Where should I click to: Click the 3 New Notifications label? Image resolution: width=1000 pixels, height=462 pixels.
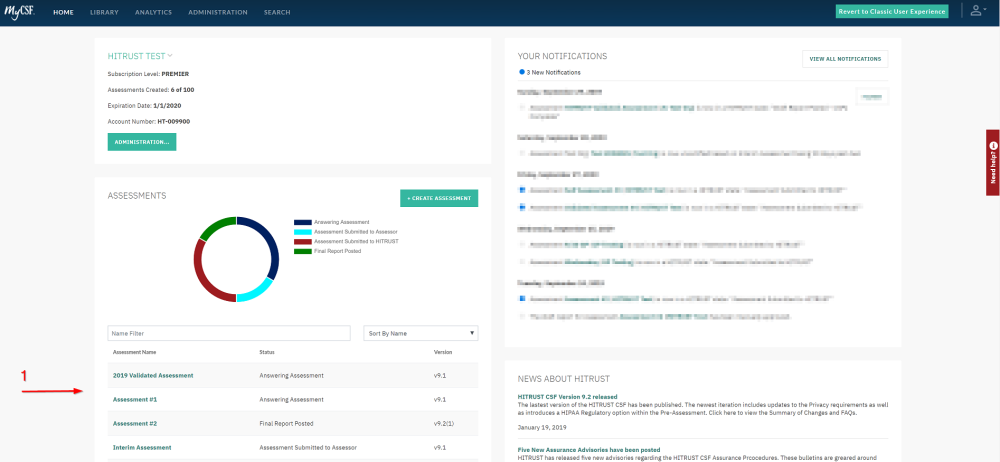click(554, 72)
